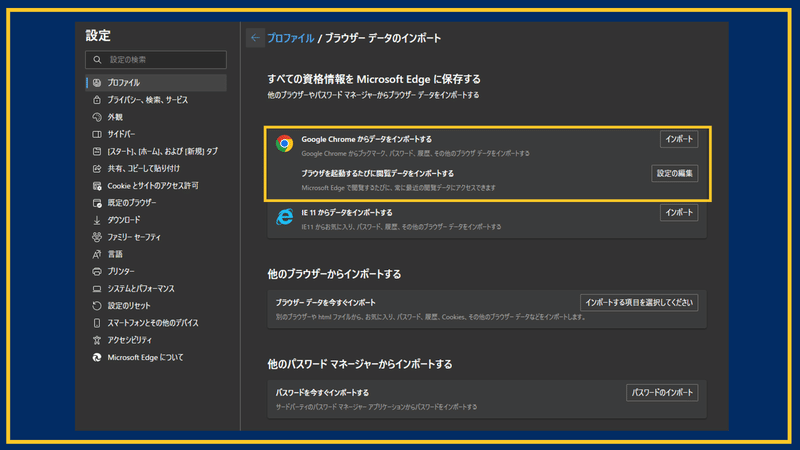Open the 設定のリセット reset icon
This screenshot has height=450, width=800.
[x=97, y=306]
